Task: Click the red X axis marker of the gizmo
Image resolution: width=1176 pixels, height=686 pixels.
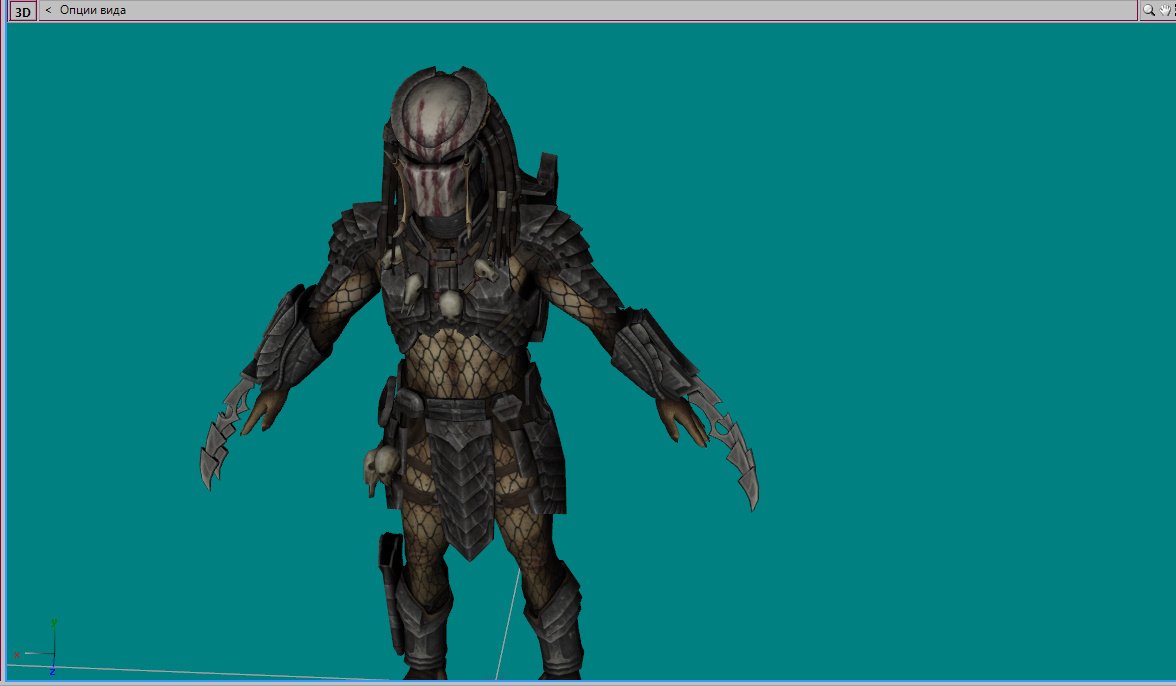Action: pyautogui.click(x=17, y=655)
